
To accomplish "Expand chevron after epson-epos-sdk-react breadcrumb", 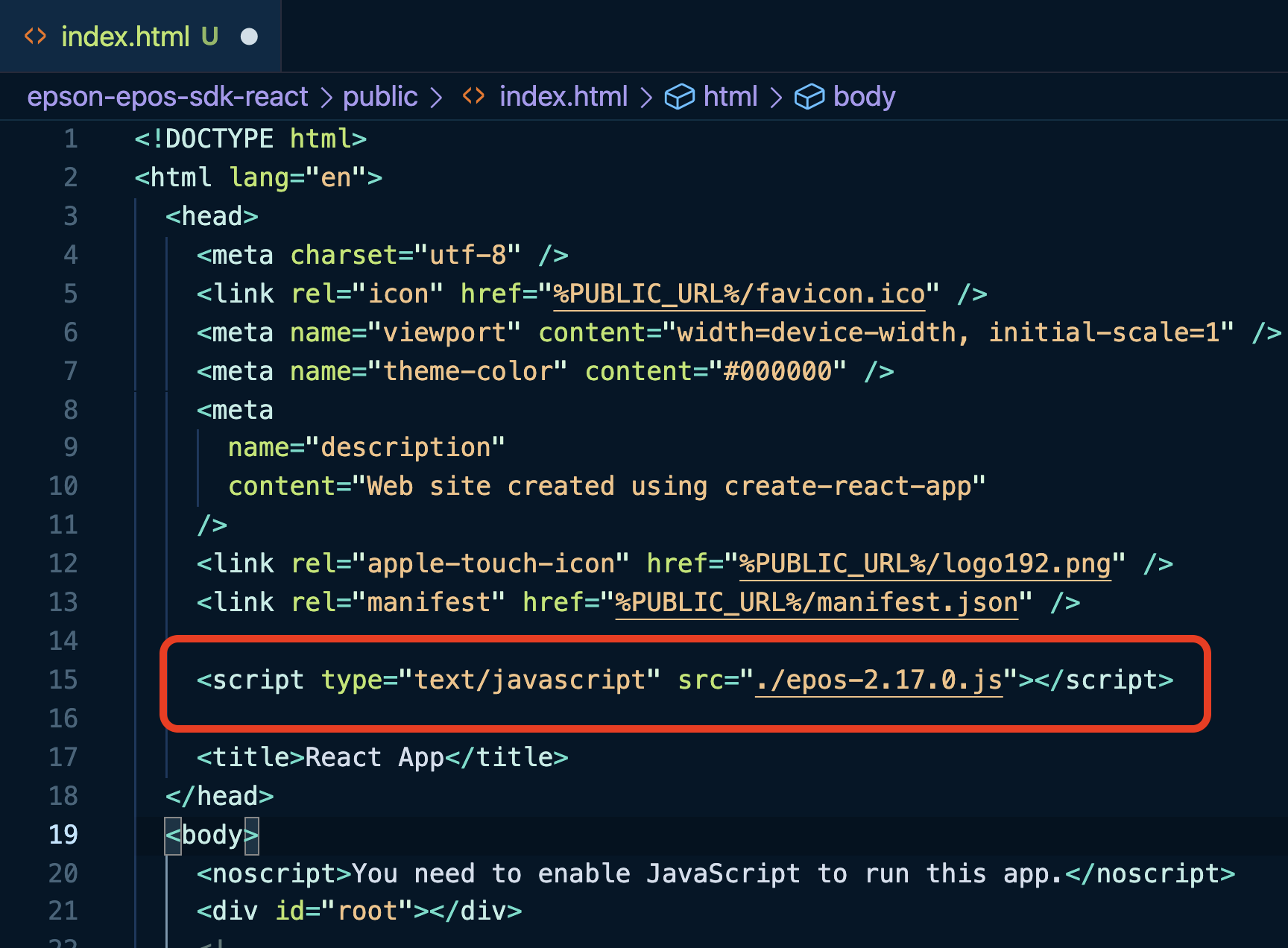I will point(326,97).
